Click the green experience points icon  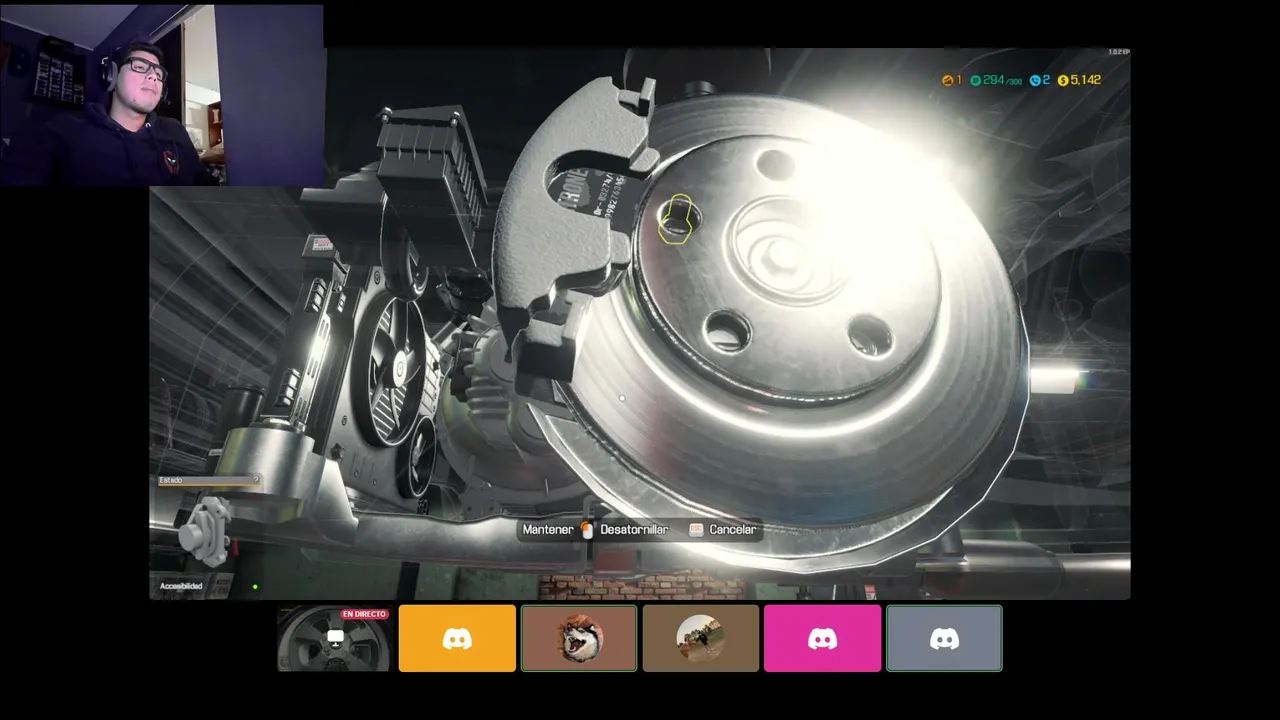click(x=975, y=80)
